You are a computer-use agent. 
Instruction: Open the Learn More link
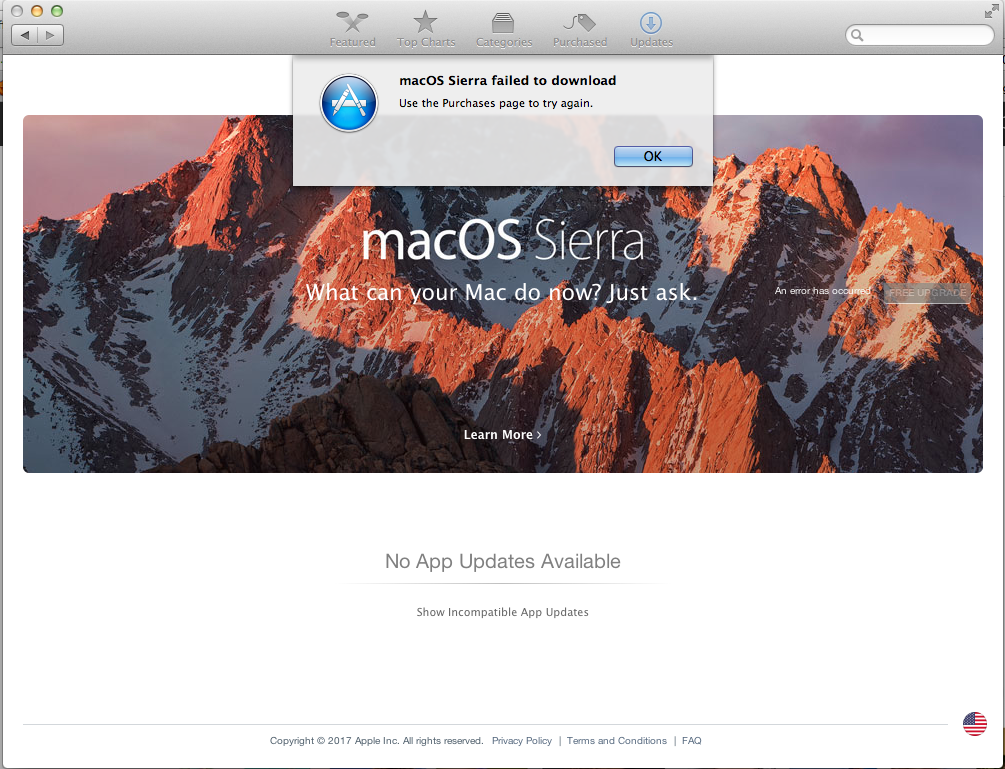click(x=502, y=434)
